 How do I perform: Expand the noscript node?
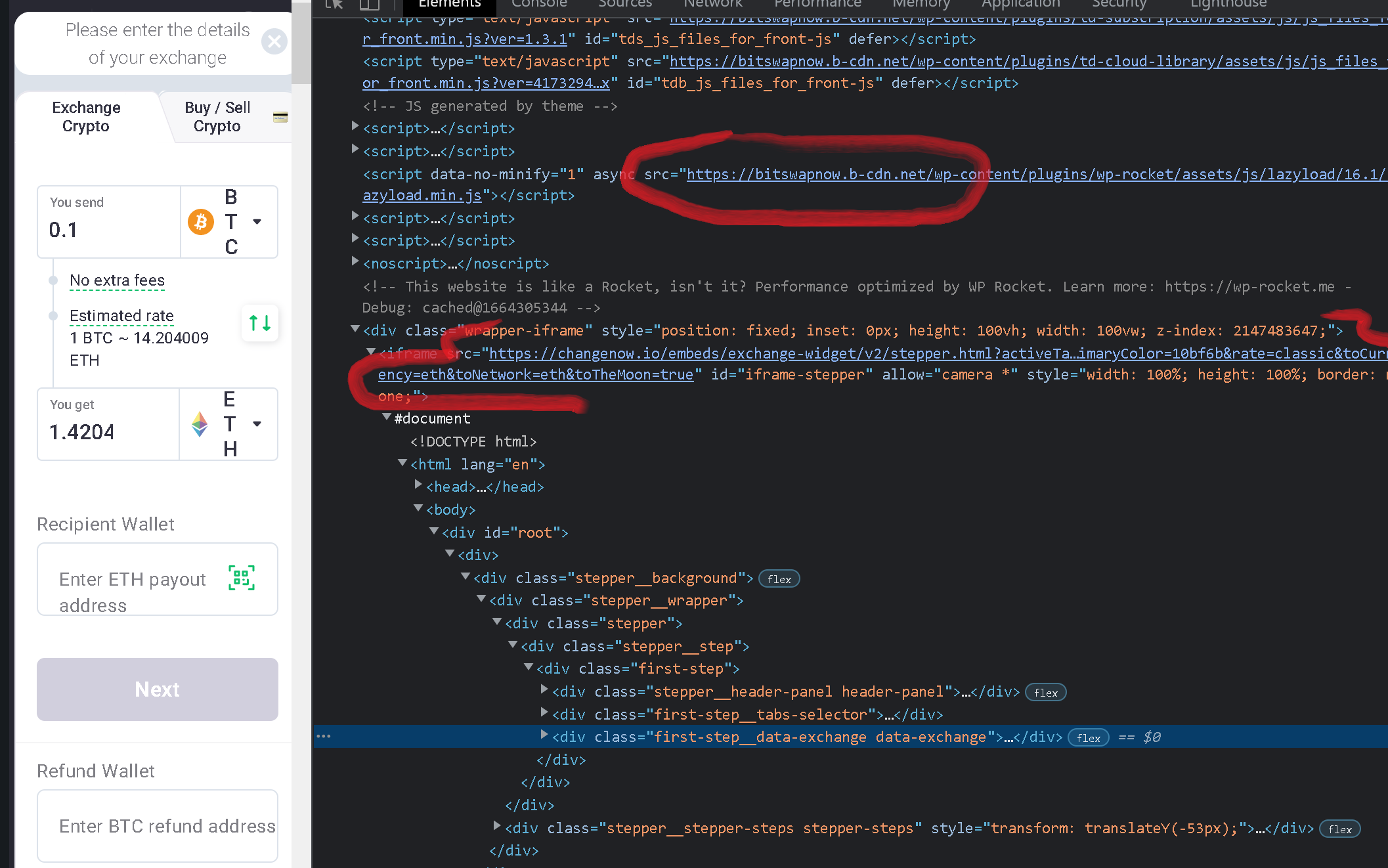point(355,261)
